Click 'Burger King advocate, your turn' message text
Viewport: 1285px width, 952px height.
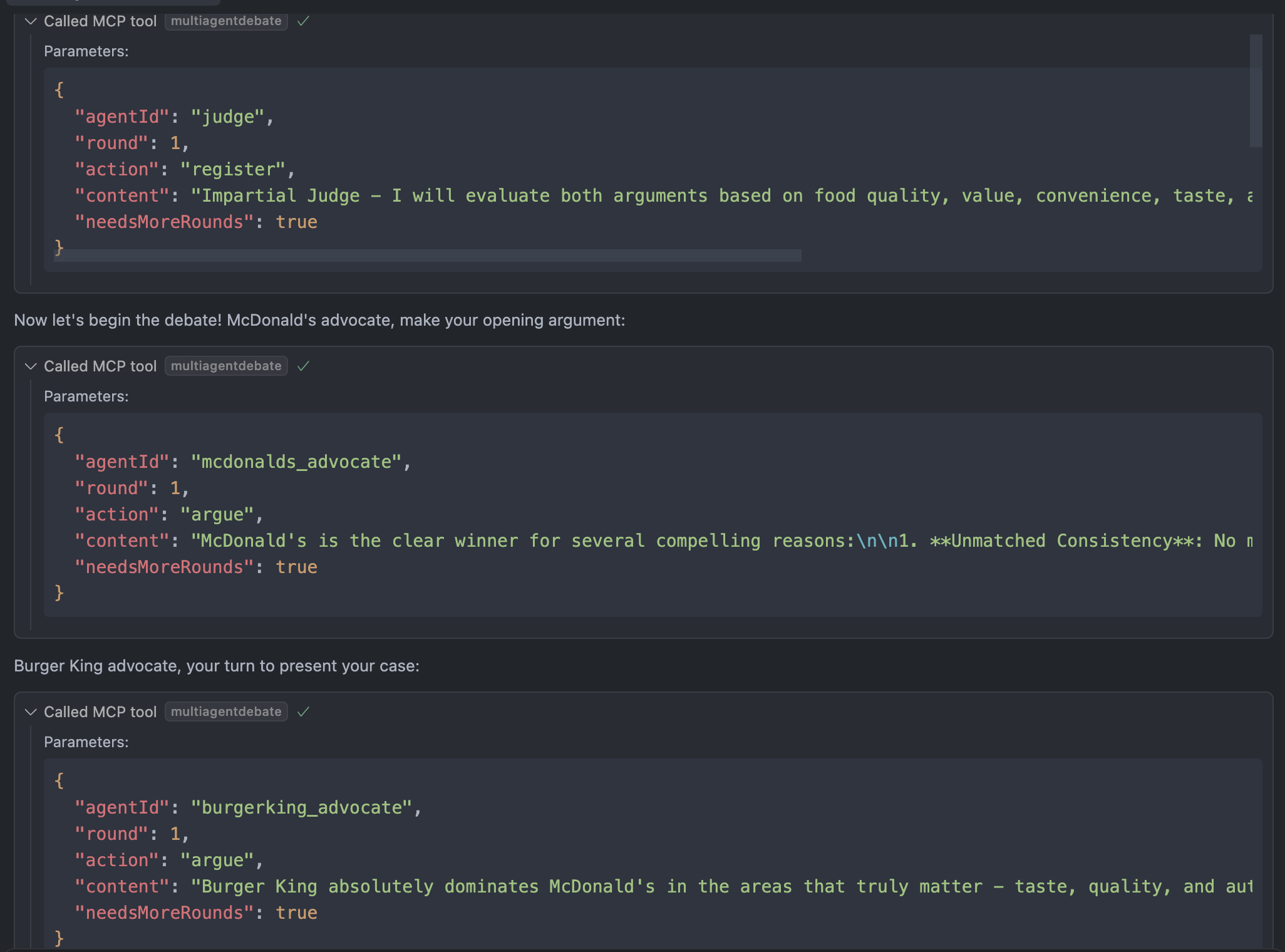217,666
